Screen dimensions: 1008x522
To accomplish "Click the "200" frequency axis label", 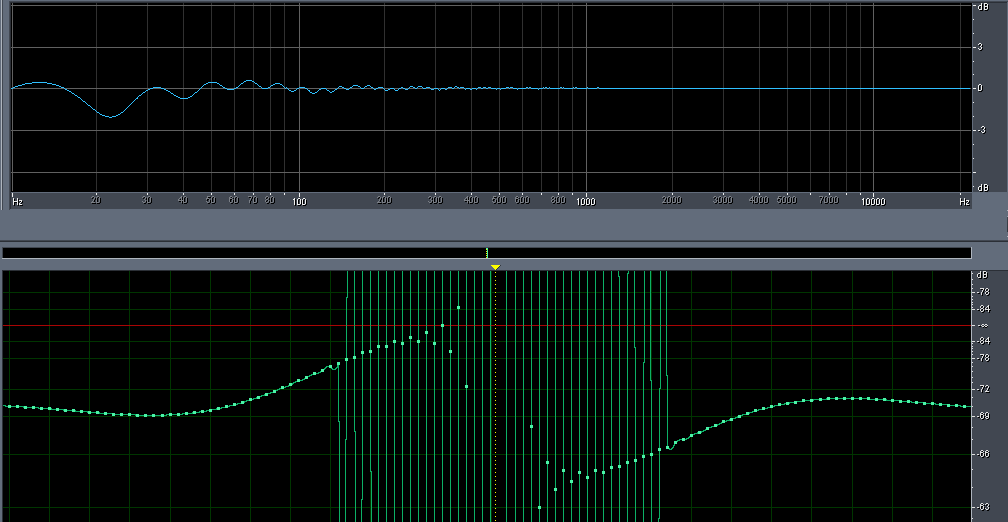I will coord(384,200).
